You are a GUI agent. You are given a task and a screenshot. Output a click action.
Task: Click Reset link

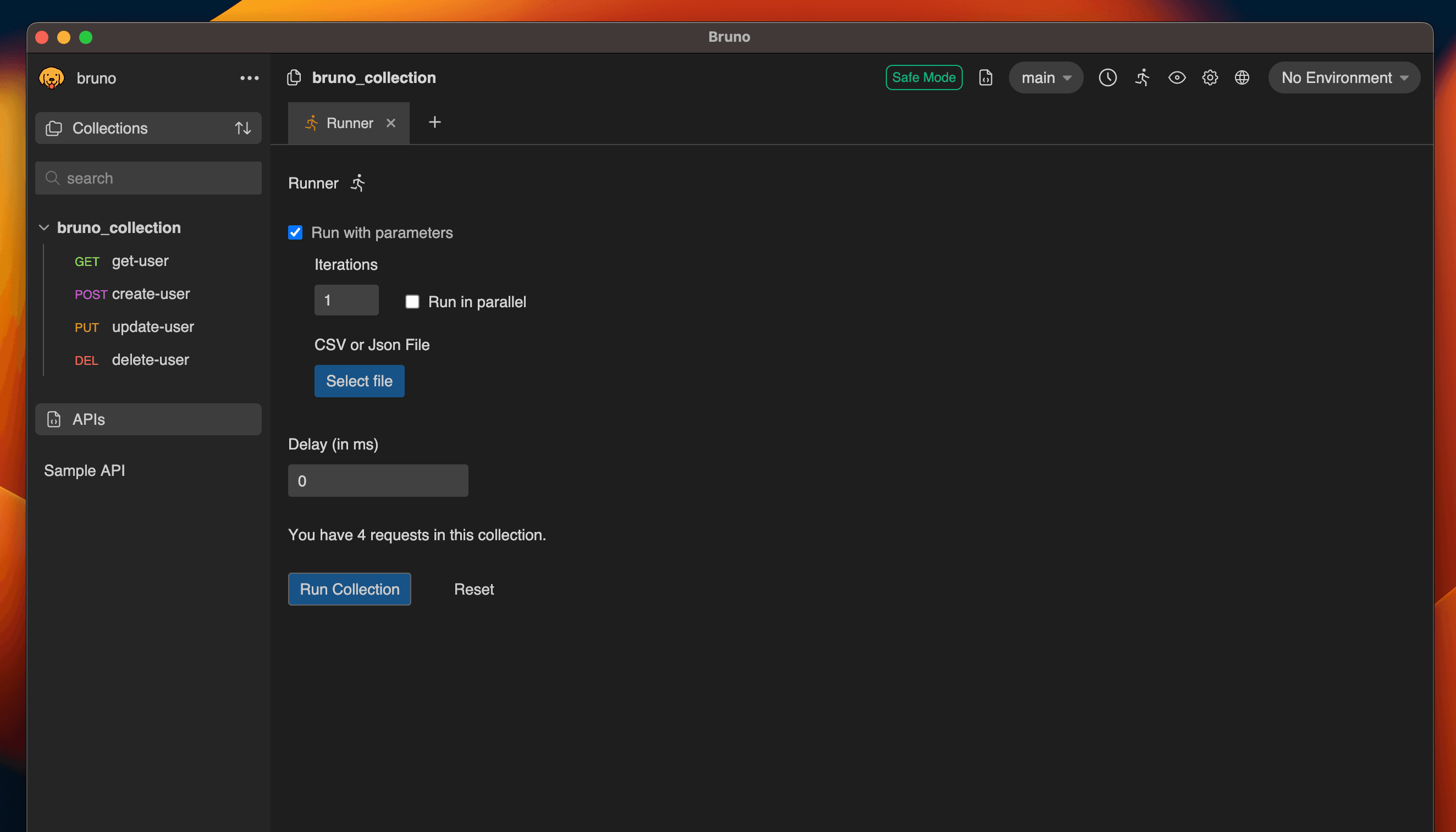(x=474, y=589)
